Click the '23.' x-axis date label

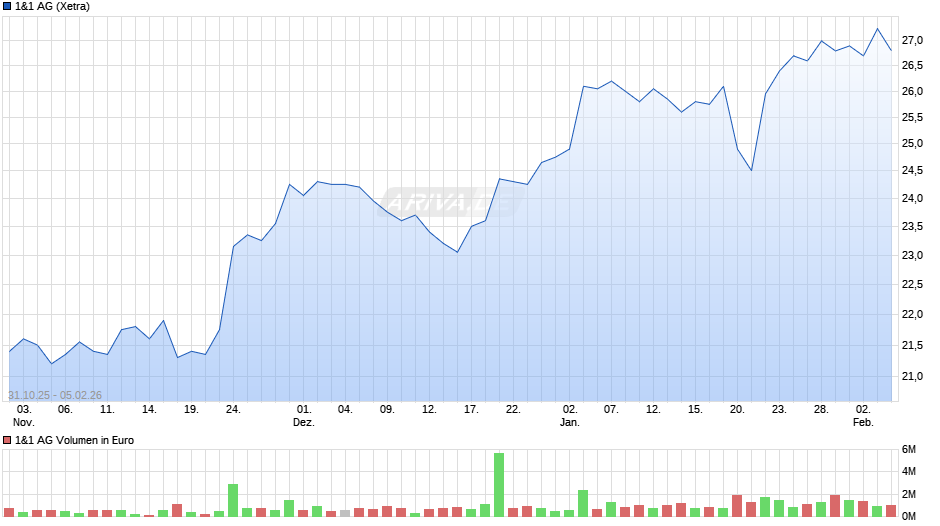tap(779, 410)
